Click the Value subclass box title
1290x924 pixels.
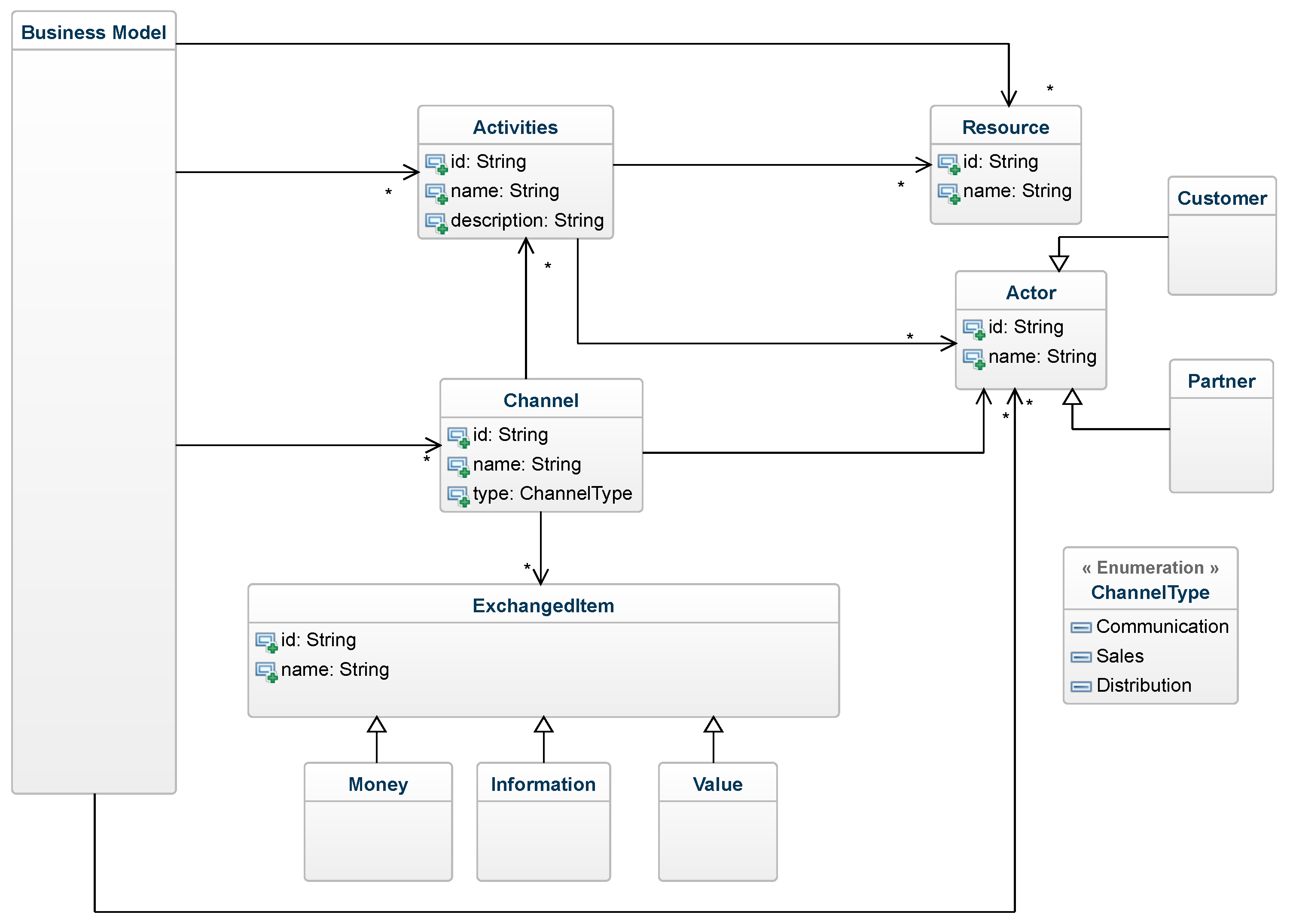718,784
